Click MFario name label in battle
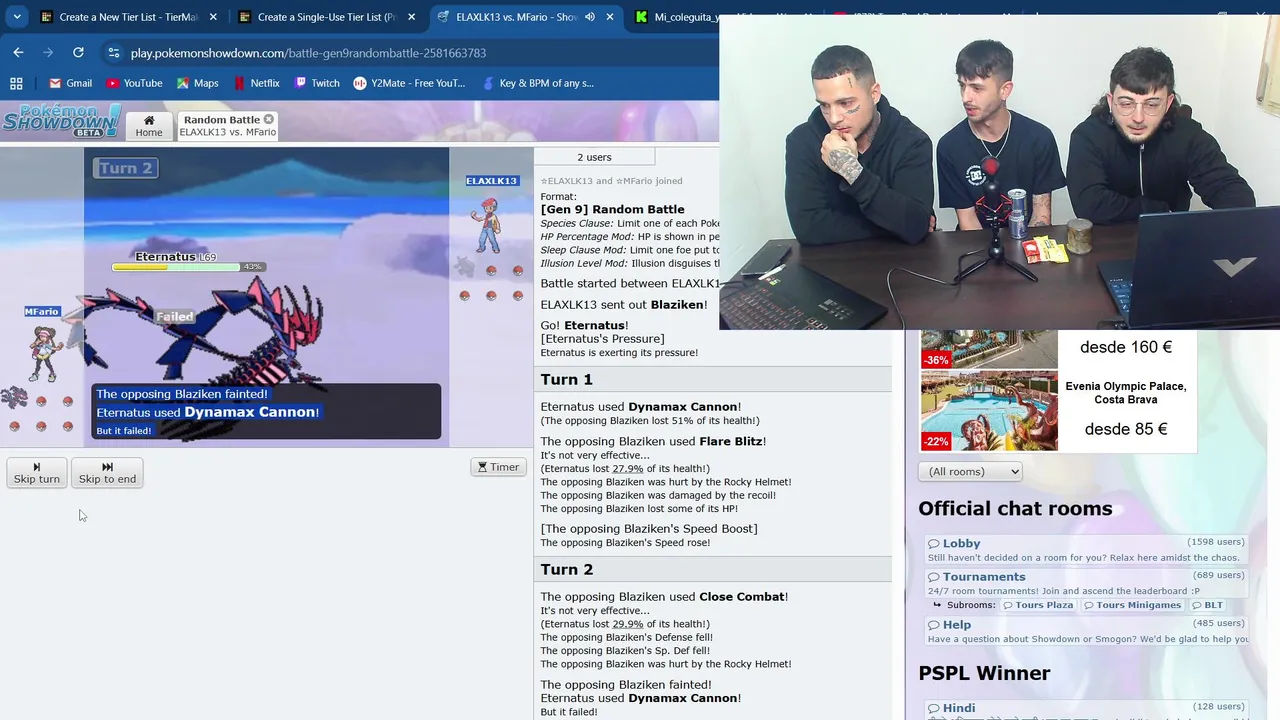Image resolution: width=1280 pixels, height=720 pixels. tap(42, 312)
